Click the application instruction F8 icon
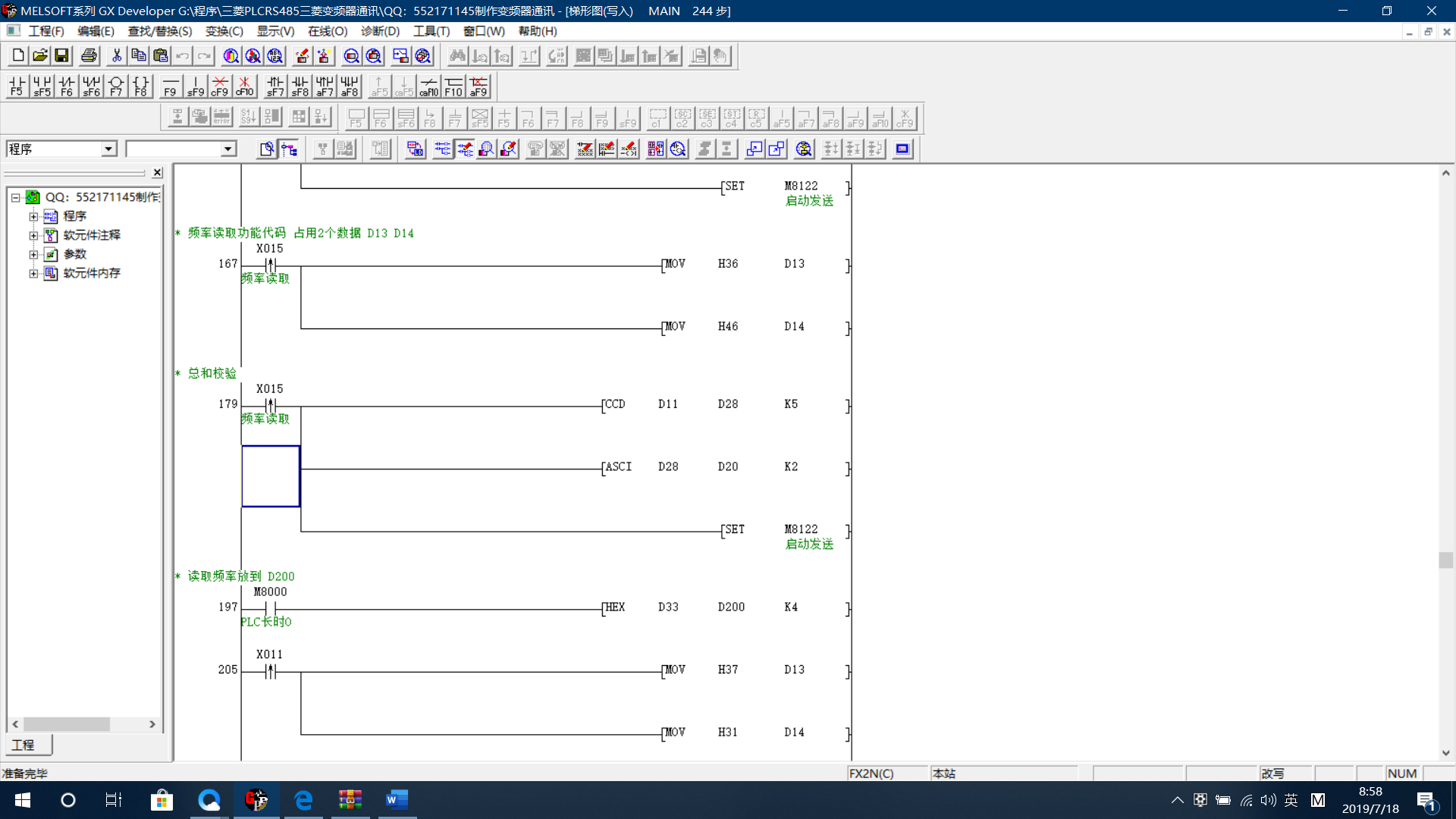The width and height of the screenshot is (1456, 819). point(141,86)
